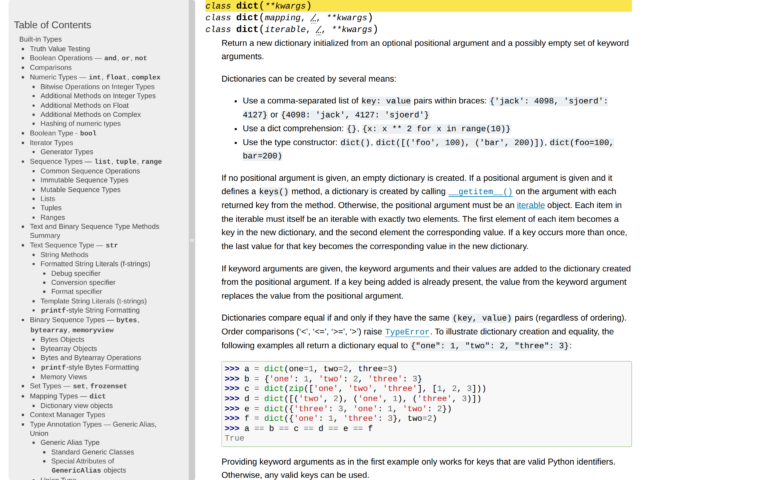The width and height of the screenshot is (768, 480).
Task: Open Text and Binary Sequence Type Methods Summary
Action: point(94,231)
